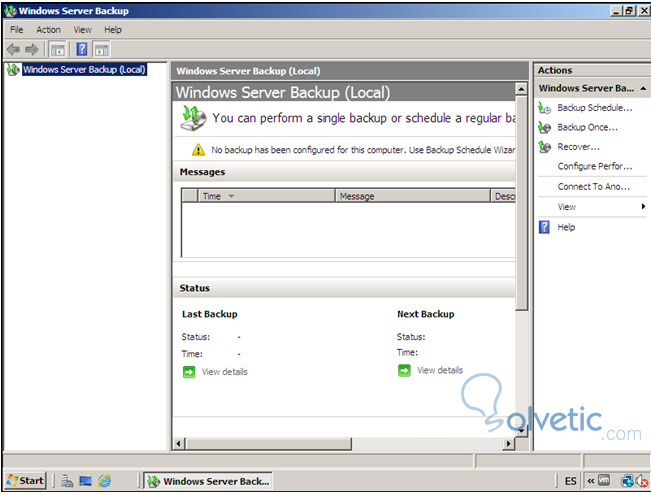Click Windows Server Backup taskbar button
The image size is (651, 495).
(x=208, y=481)
